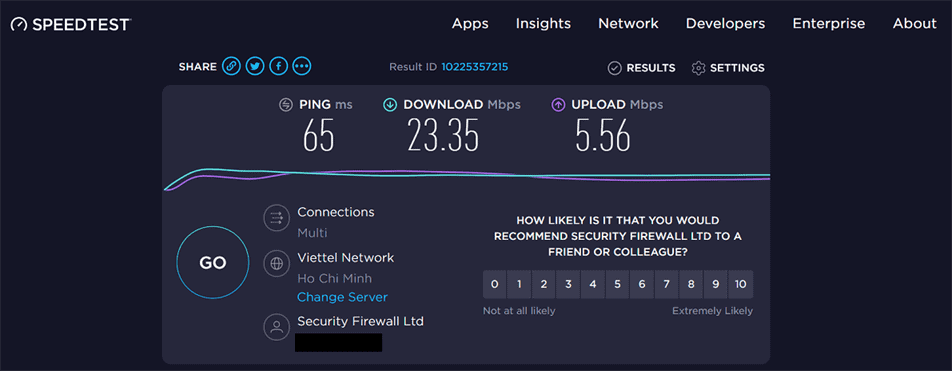Rate recommendation score 4
The height and width of the screenshot is (371, 952).
(593, 284)
